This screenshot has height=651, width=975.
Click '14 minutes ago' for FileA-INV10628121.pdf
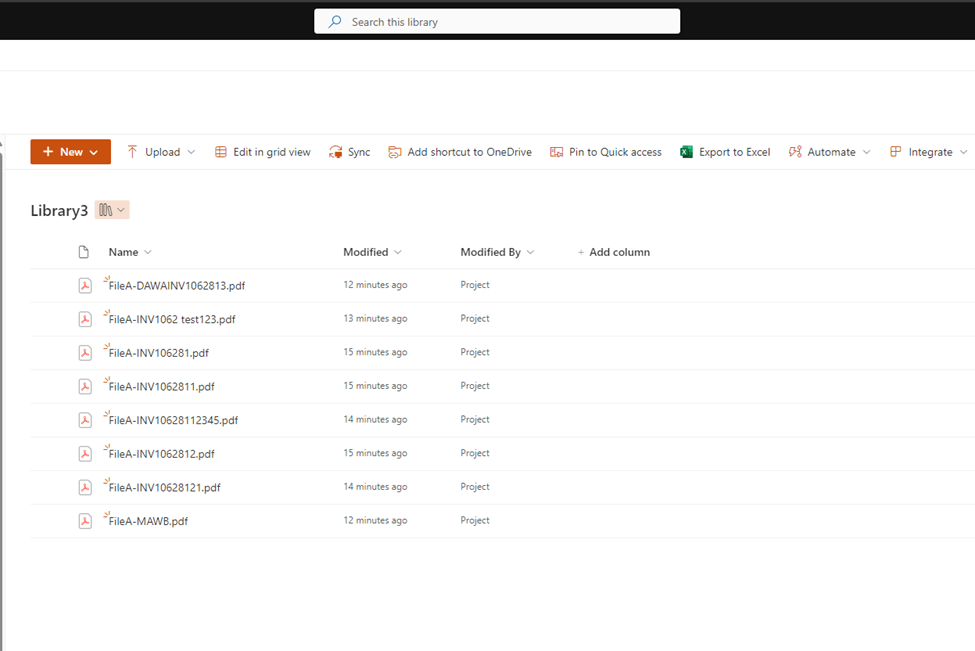pos(376,486)
